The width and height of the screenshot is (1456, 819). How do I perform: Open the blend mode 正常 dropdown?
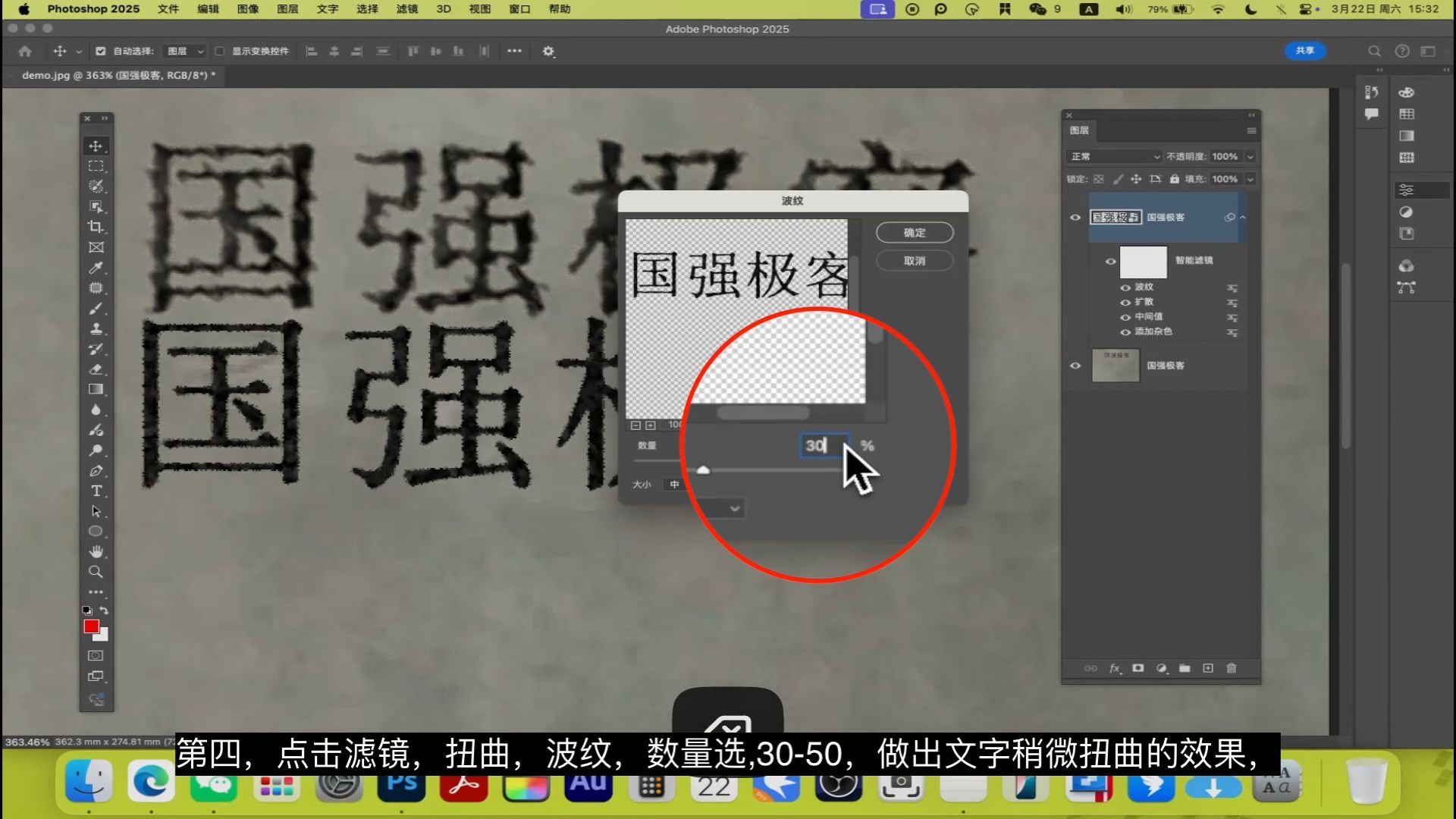pos(1113,156)
